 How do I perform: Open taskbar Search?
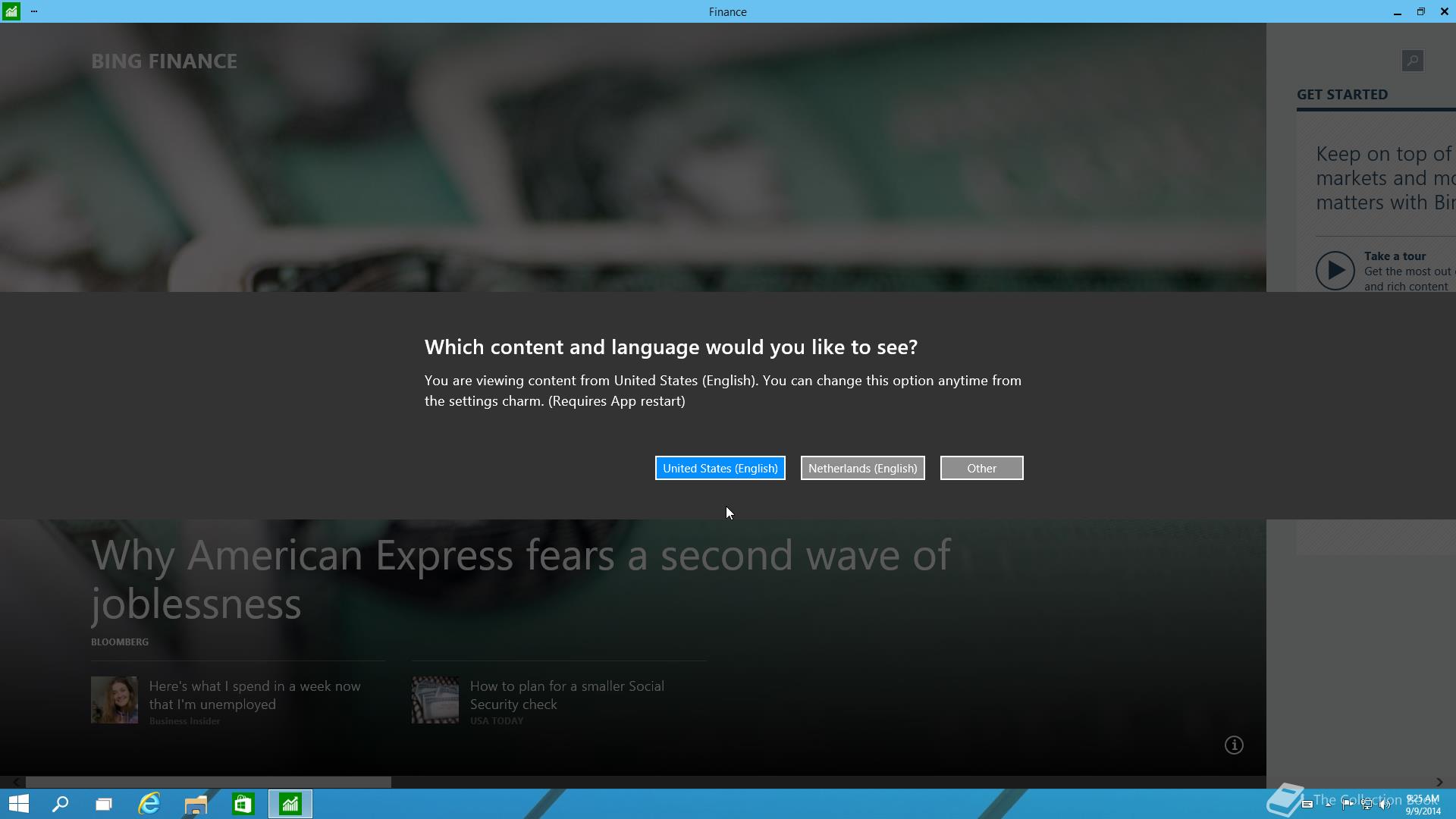pyautogui.click(x=60, y=804)
